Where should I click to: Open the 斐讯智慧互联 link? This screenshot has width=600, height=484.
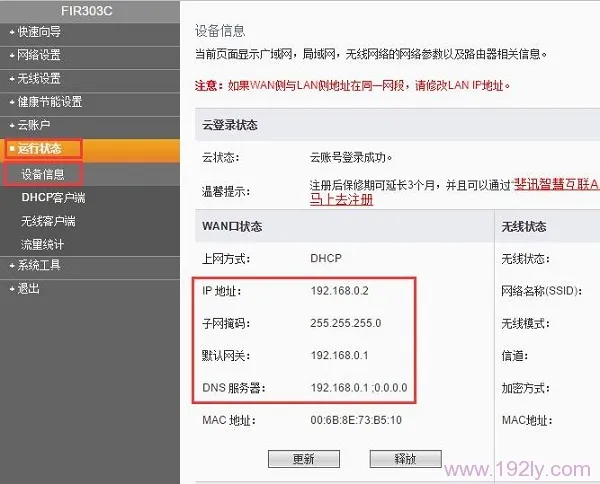point(556,185)
